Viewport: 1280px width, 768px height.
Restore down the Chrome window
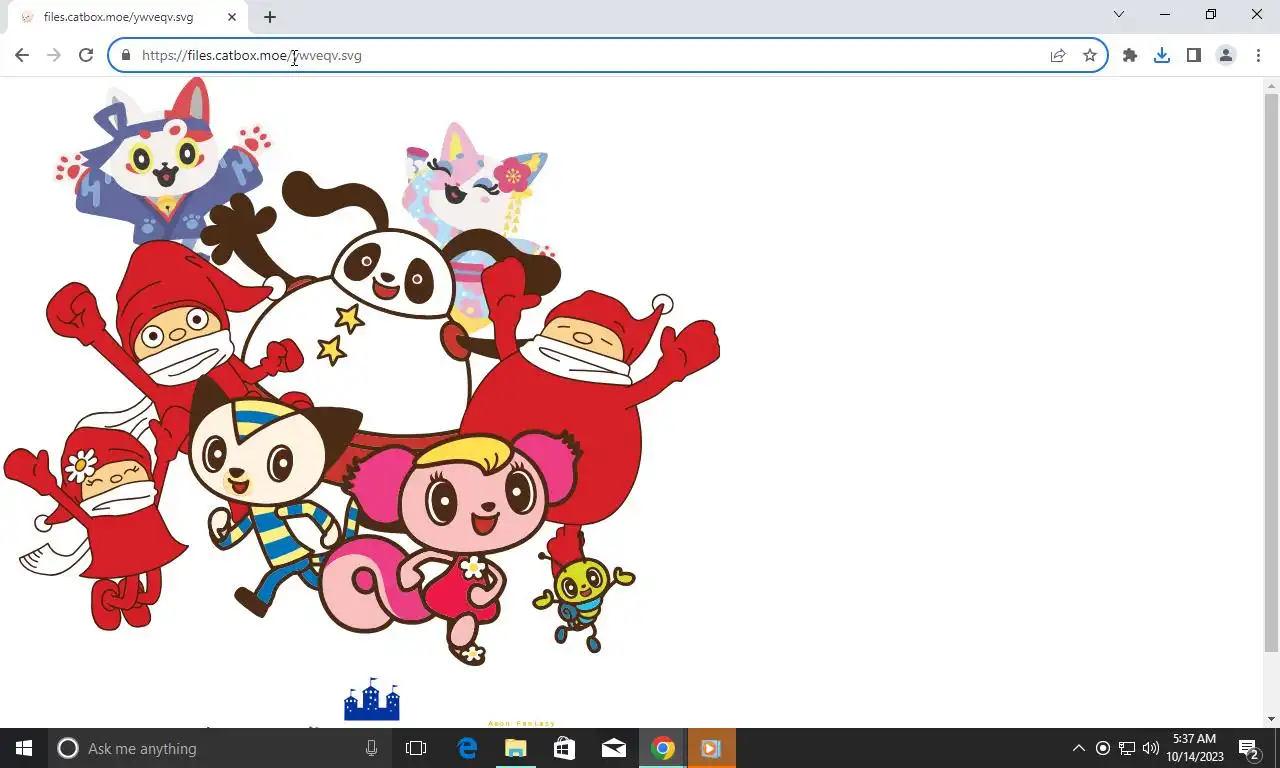click(1211, 15)
